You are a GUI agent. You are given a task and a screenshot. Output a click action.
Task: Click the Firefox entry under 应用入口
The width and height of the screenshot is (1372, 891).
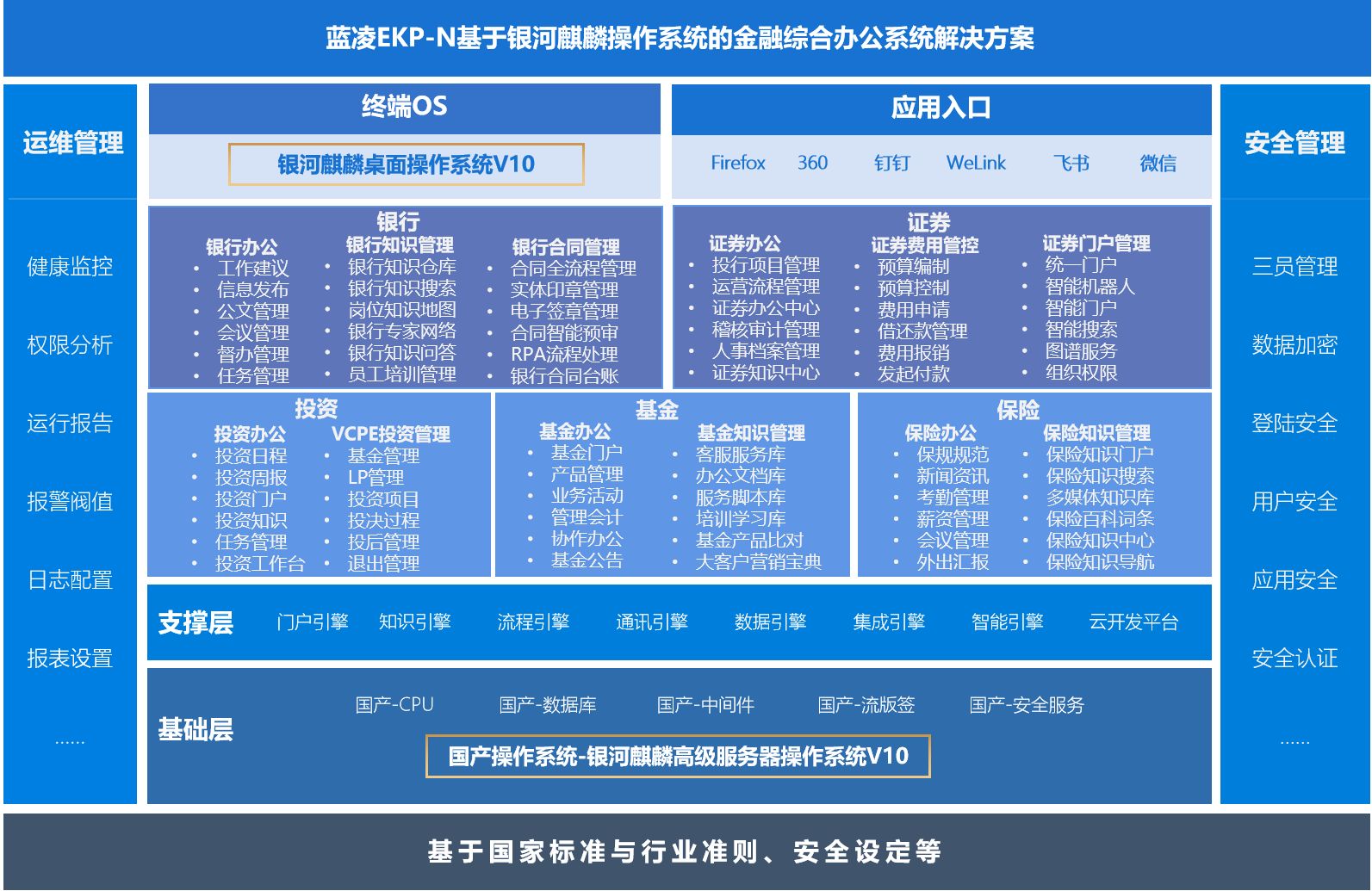click(737, 163)
